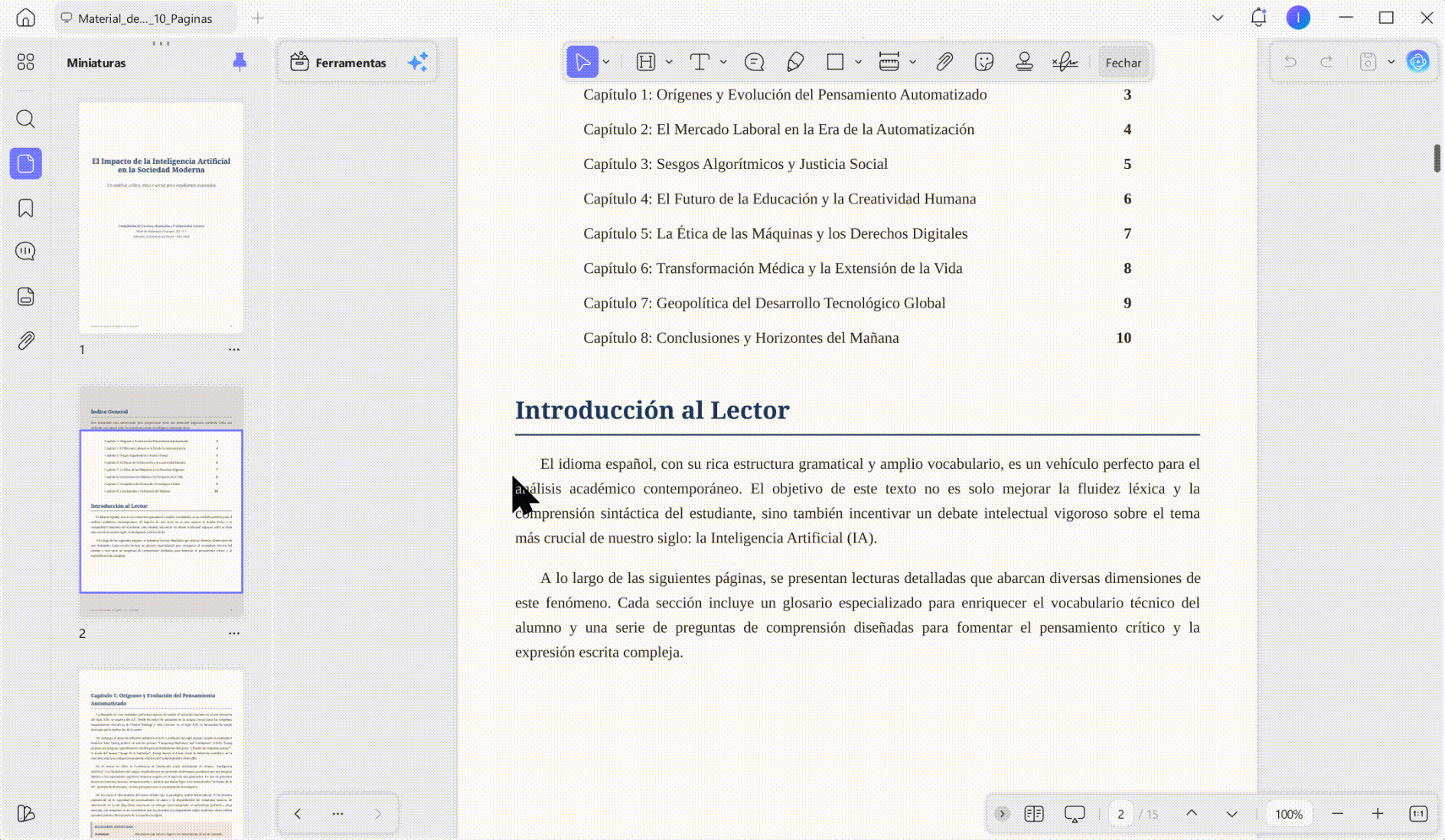Screen dimensions: 1445x840
Task: Open the tab list dropdown arrow
Action: click(1218, 18)
